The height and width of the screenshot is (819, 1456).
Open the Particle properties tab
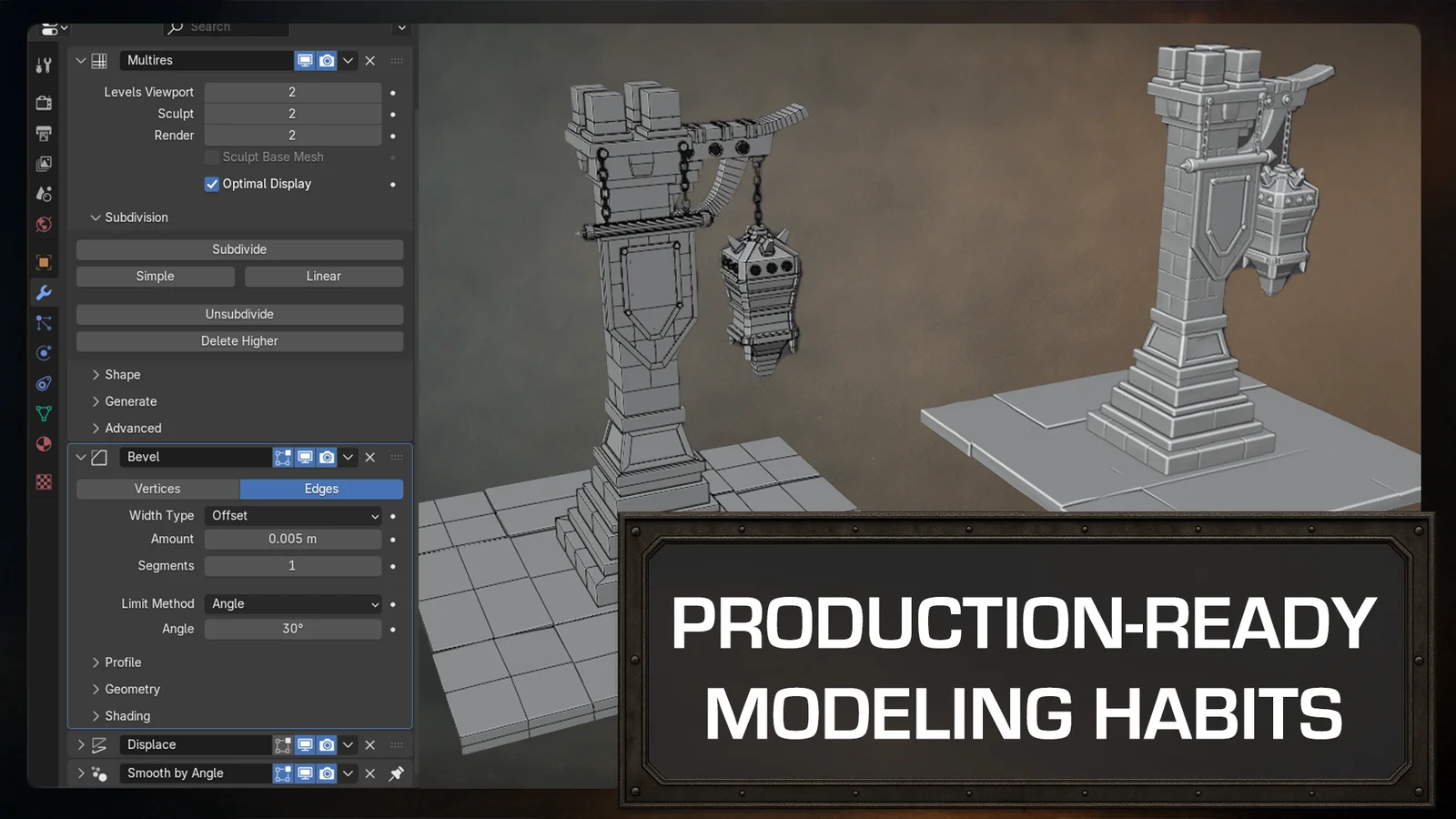[43, 322]
